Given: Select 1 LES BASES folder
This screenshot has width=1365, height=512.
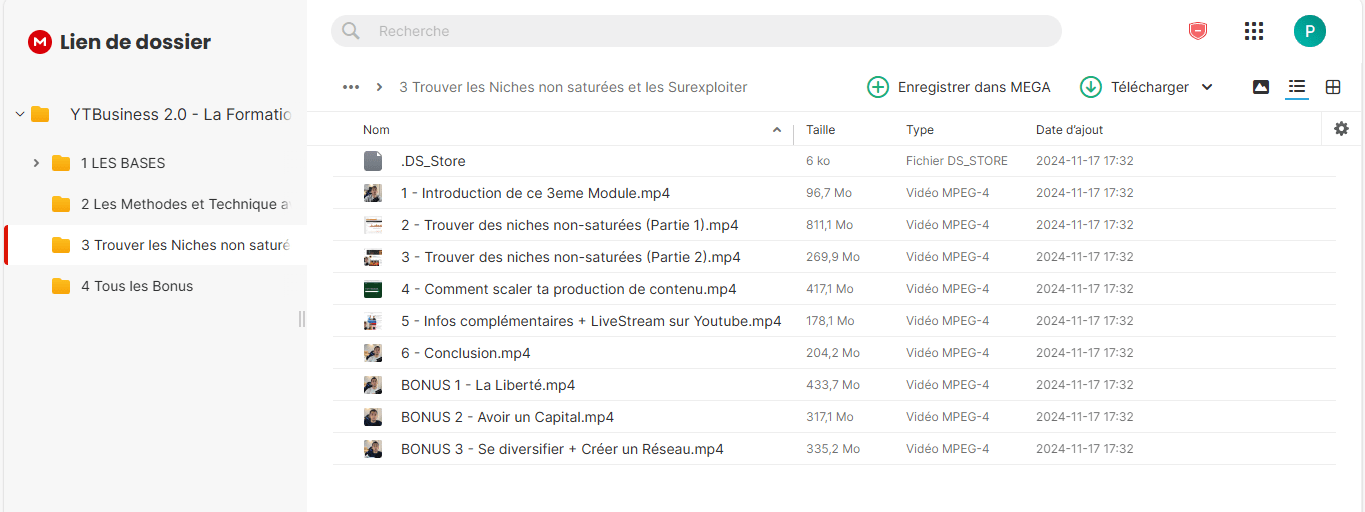Looking at the screenshot, I should click(123, 163).
